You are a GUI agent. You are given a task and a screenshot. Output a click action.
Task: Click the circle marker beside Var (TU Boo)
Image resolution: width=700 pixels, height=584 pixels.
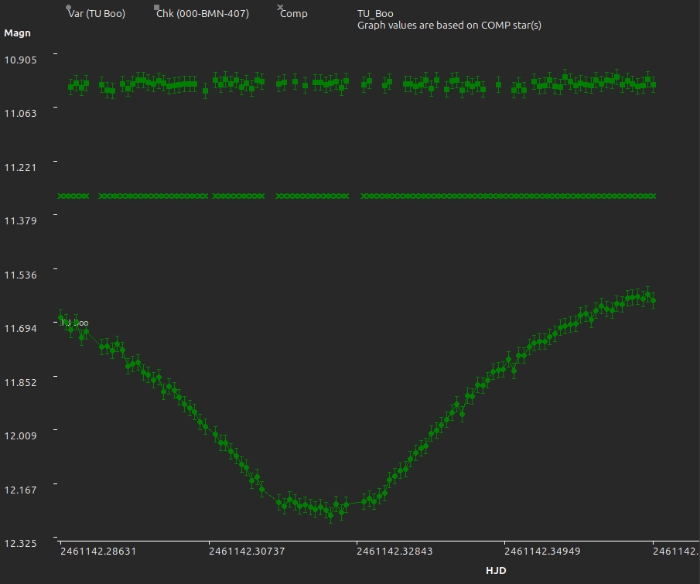click(x=69, y=8)
